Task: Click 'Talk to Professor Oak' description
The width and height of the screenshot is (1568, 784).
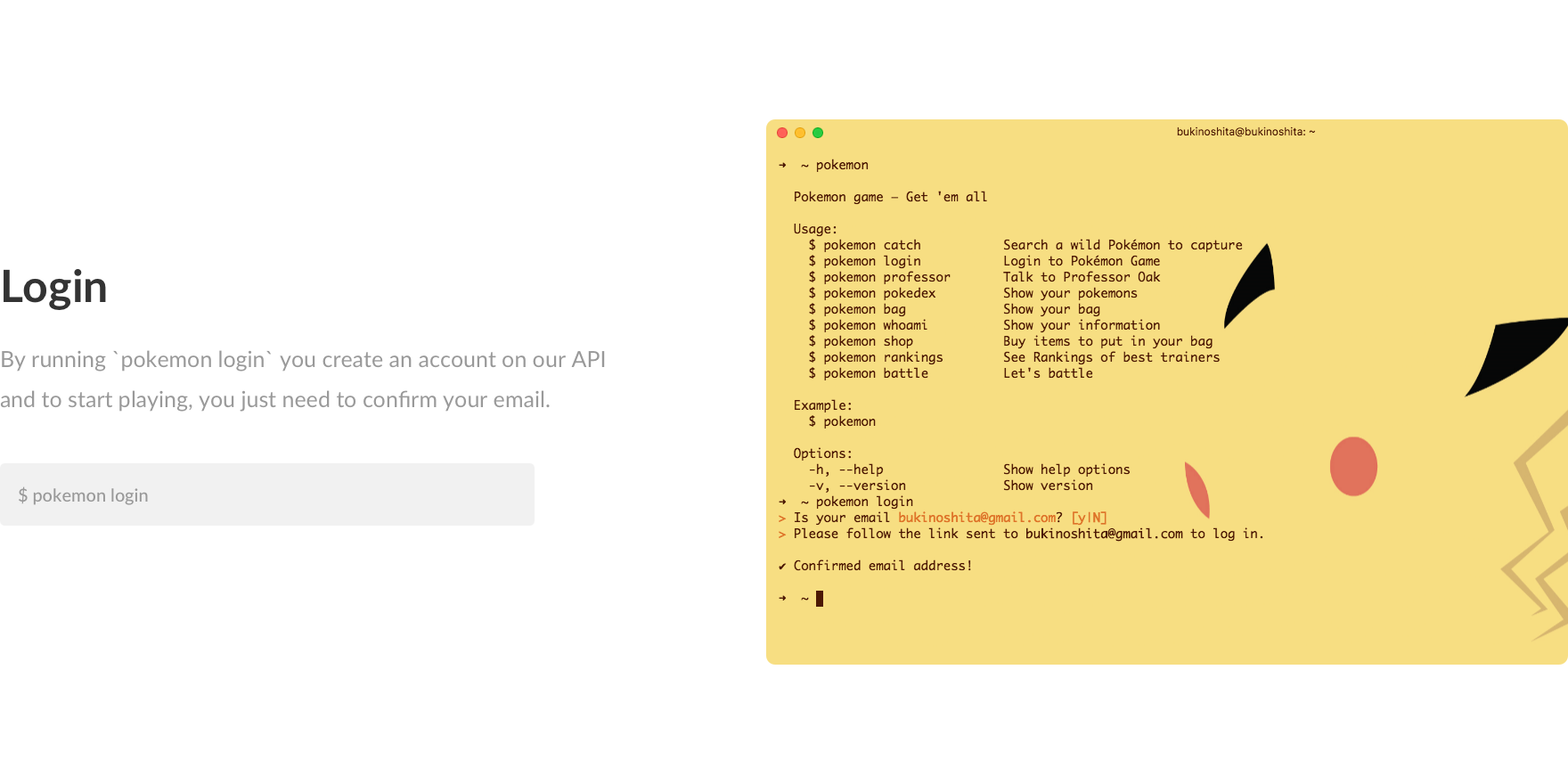Action: (1082, 277)
